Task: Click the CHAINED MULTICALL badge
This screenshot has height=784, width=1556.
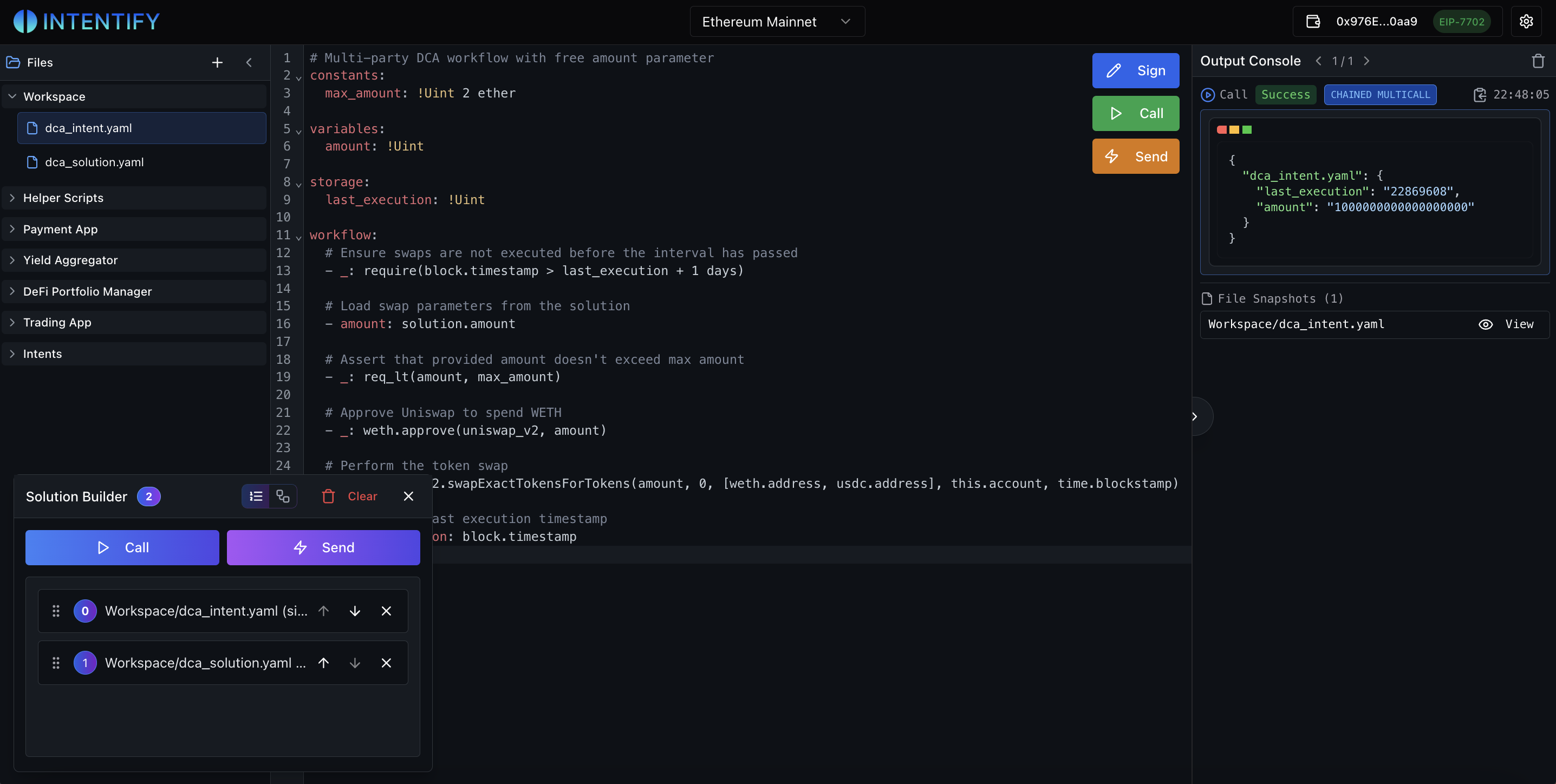Action: [x=1380, y=95]
